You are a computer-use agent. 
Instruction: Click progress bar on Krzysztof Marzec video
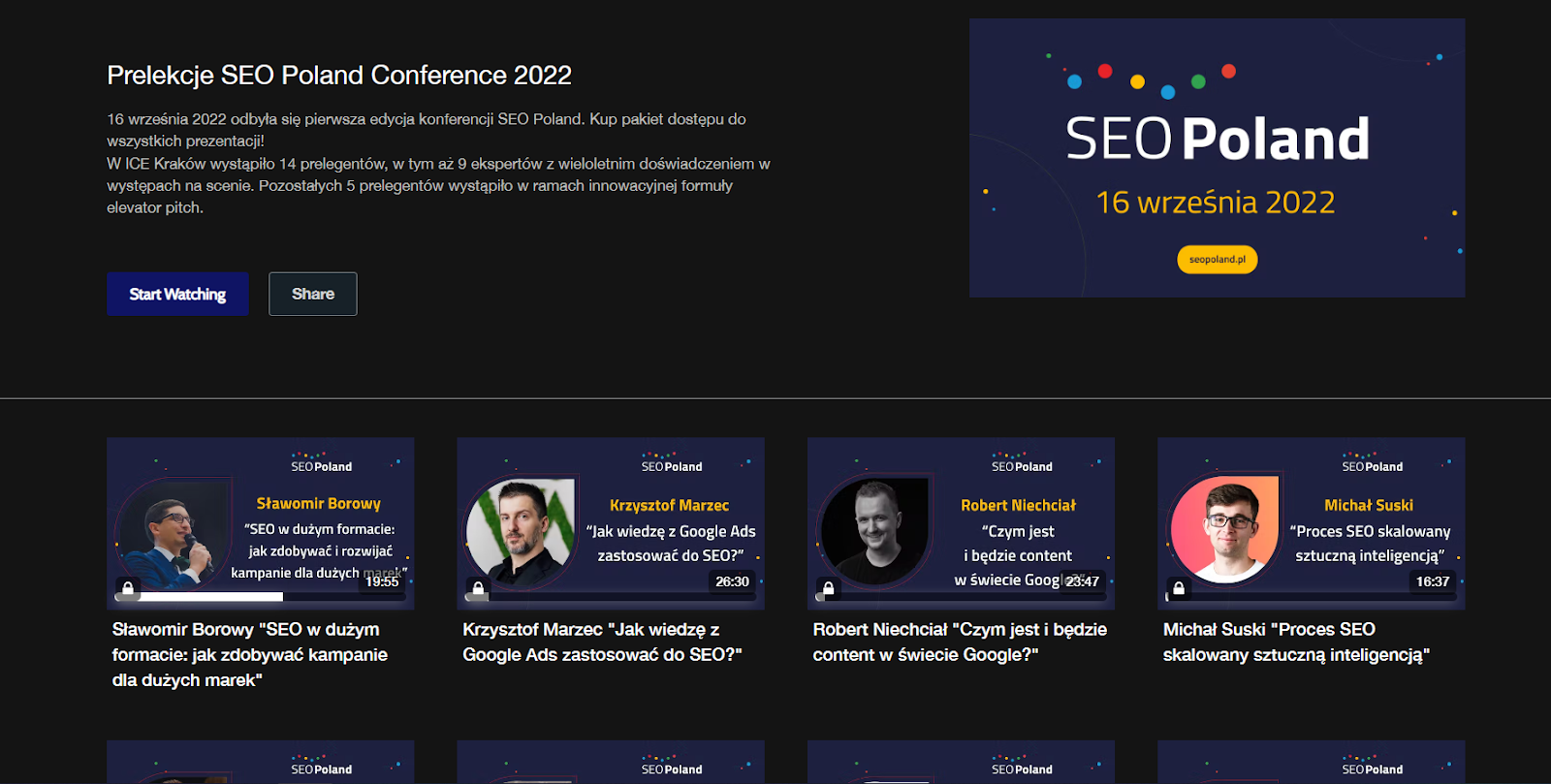tap(611, 597)
